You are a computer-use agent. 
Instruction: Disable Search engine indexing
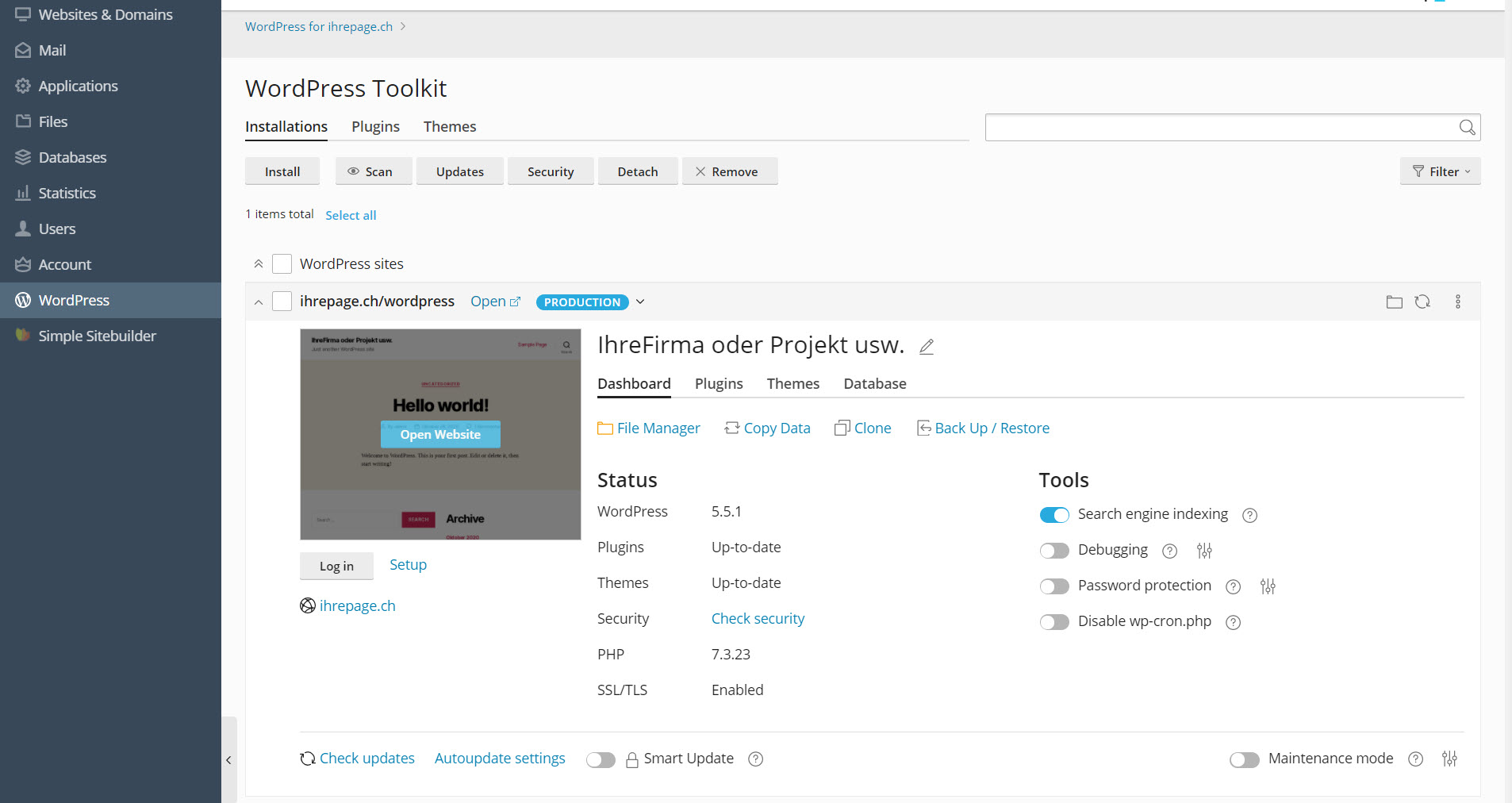[x=1054, y=514]
